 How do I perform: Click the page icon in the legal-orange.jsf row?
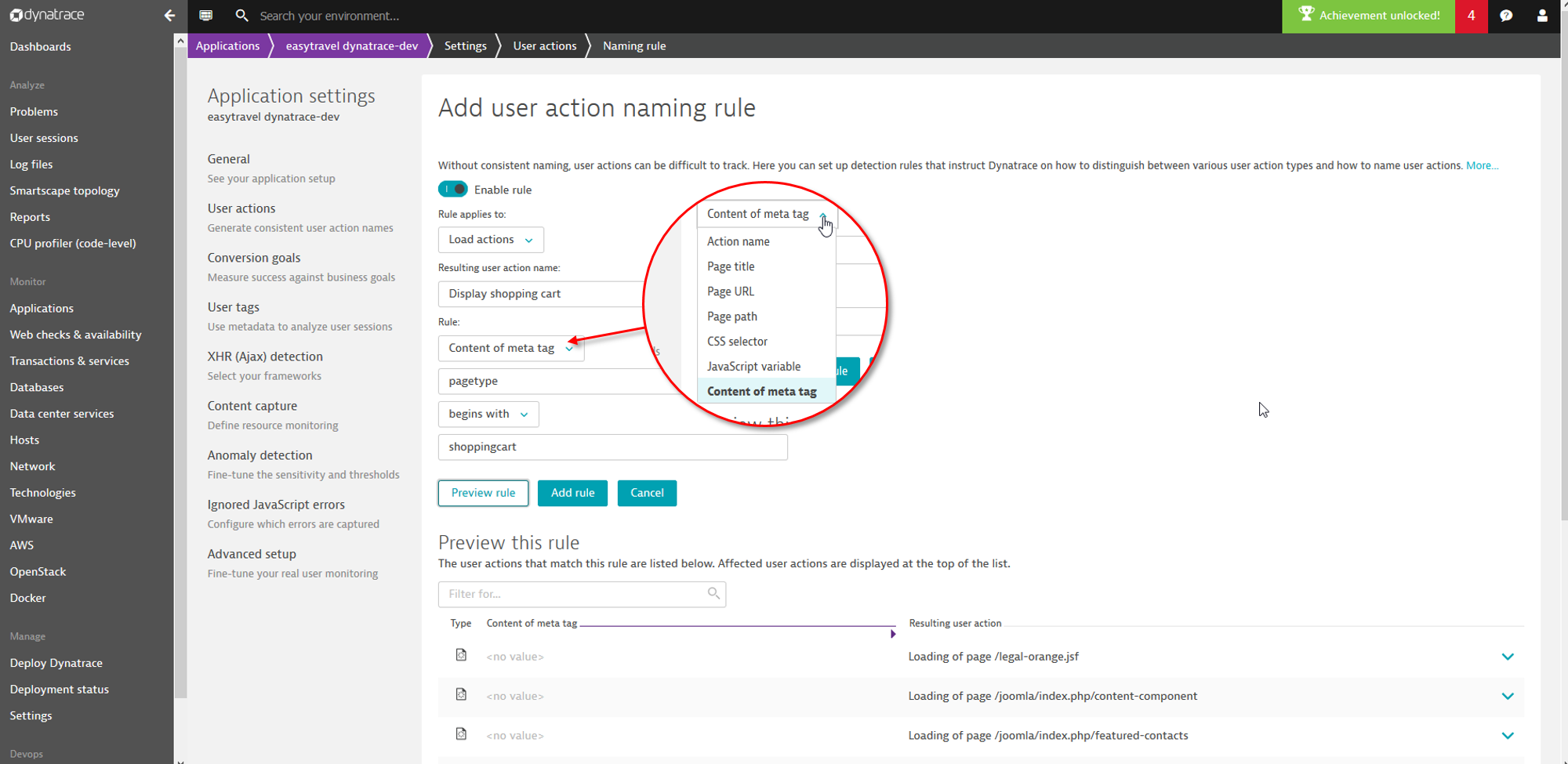pos(461,655)
